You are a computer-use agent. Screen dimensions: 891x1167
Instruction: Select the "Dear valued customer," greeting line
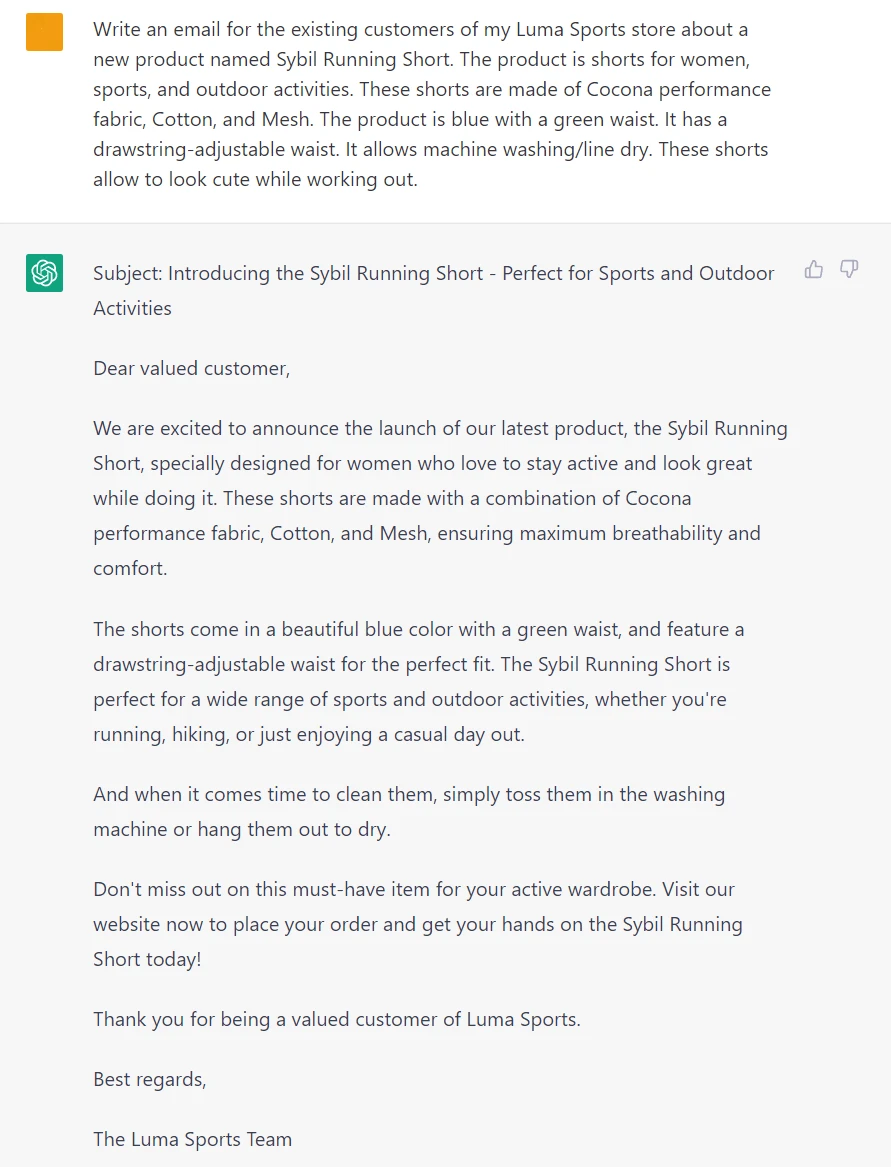(x=192, y=368)
